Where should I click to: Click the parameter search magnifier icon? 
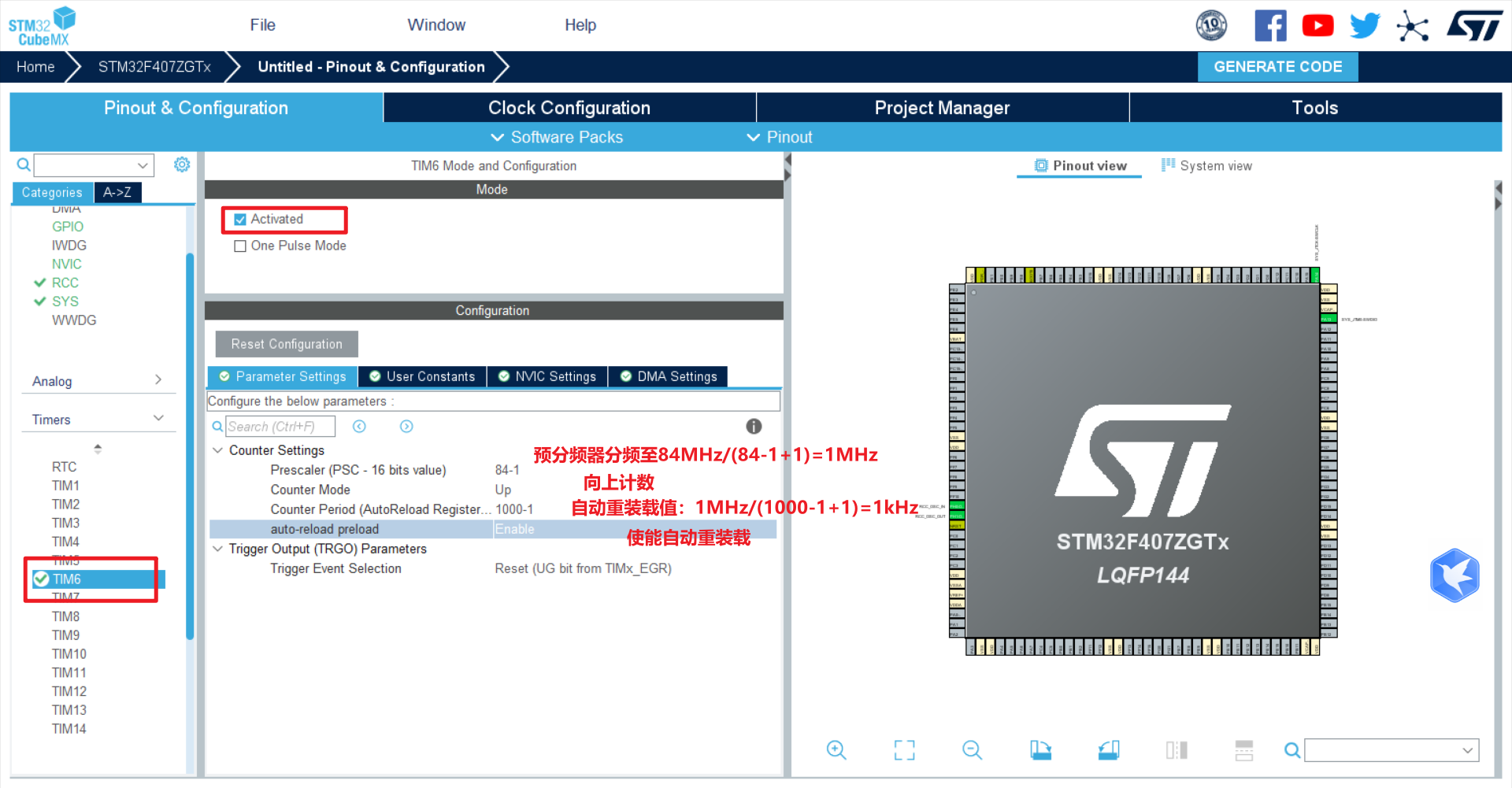217,427
